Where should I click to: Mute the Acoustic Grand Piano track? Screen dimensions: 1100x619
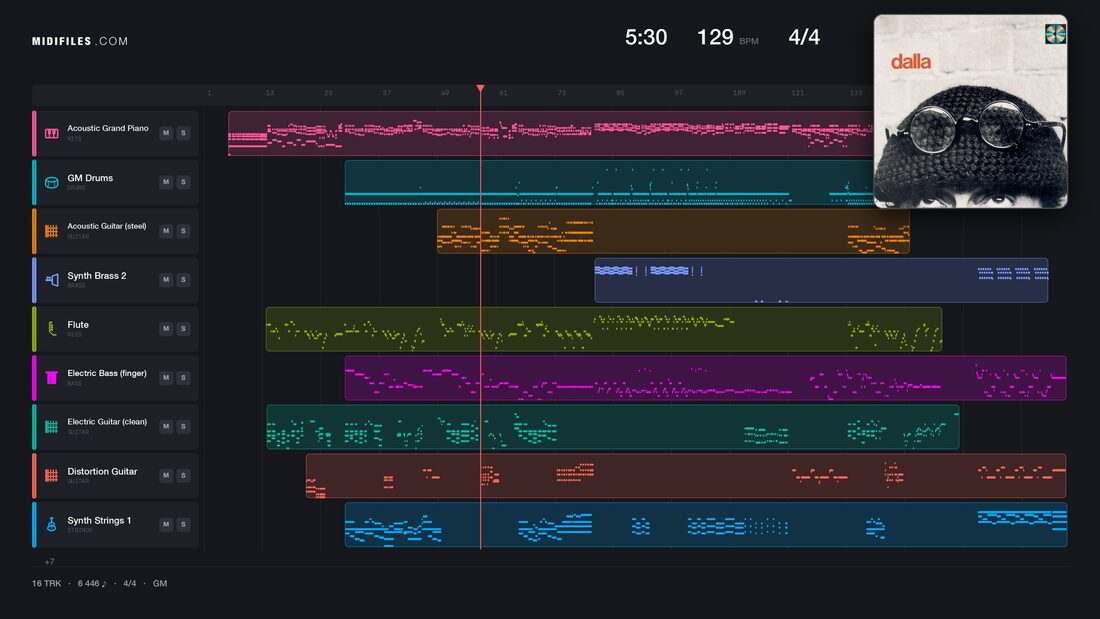coord(166,133)
